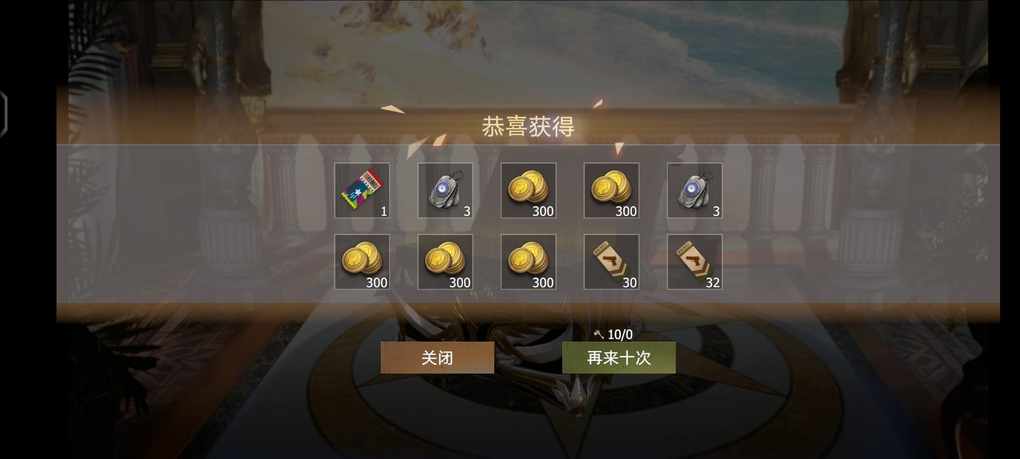Select the first silver dog tag reward
Screen dimensions: 1020x459
[x=445, y=190]
